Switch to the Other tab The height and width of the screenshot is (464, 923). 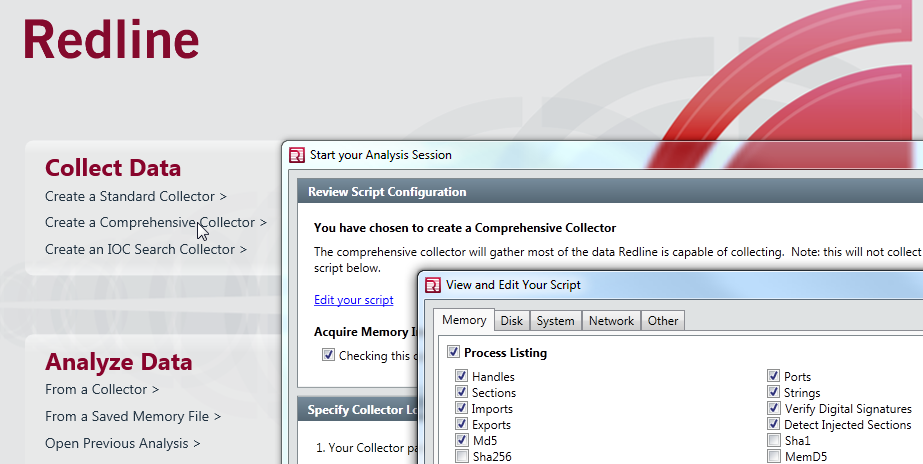click(663, 321)
